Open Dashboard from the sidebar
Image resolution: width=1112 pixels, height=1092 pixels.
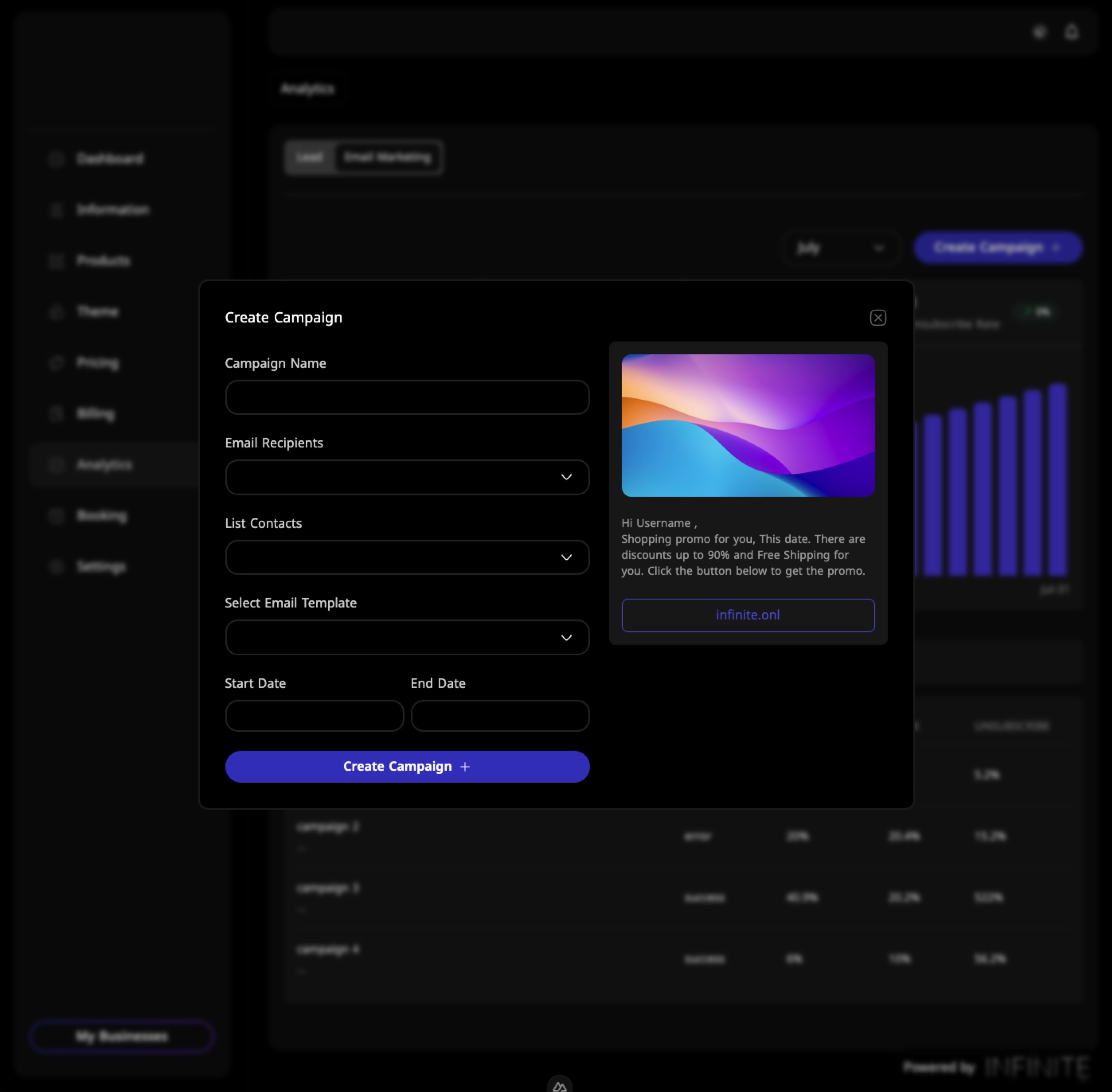click(109, 158)
